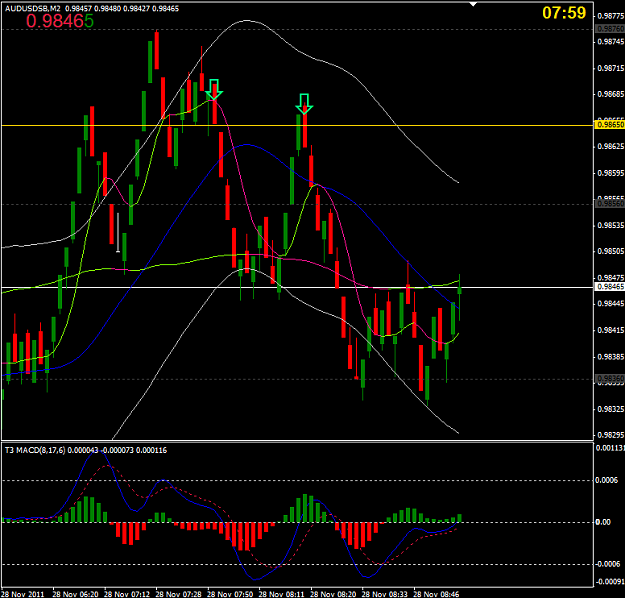Click the MACD -0.0006 level label

coord(607,564)
